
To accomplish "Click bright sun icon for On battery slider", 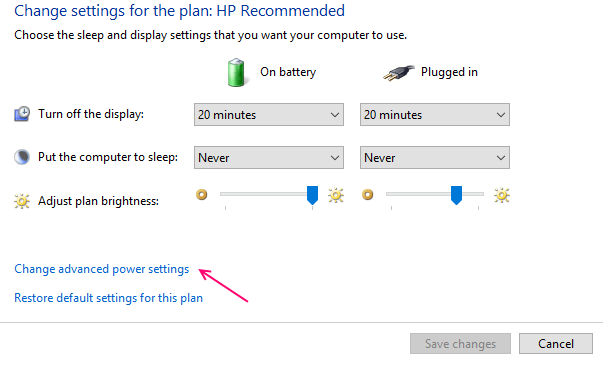I will pos(336,195).
